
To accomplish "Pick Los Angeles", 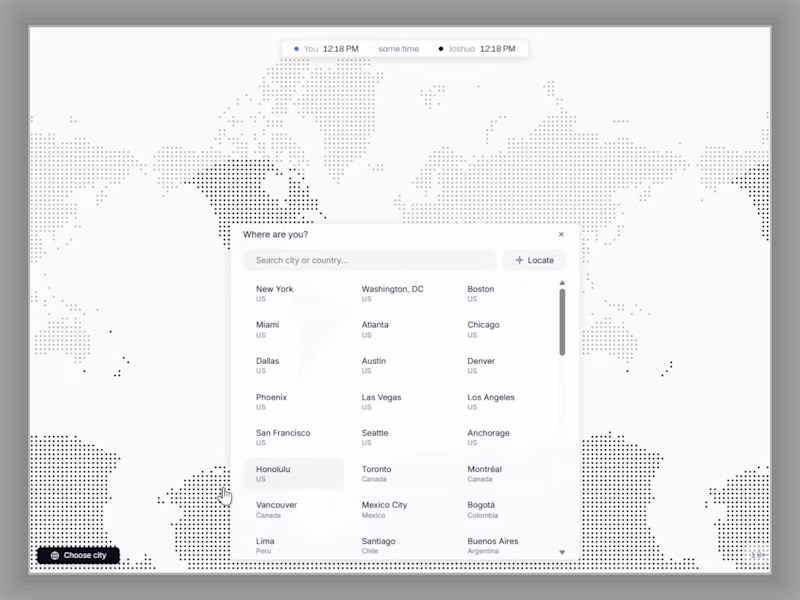I will point(505,402).
